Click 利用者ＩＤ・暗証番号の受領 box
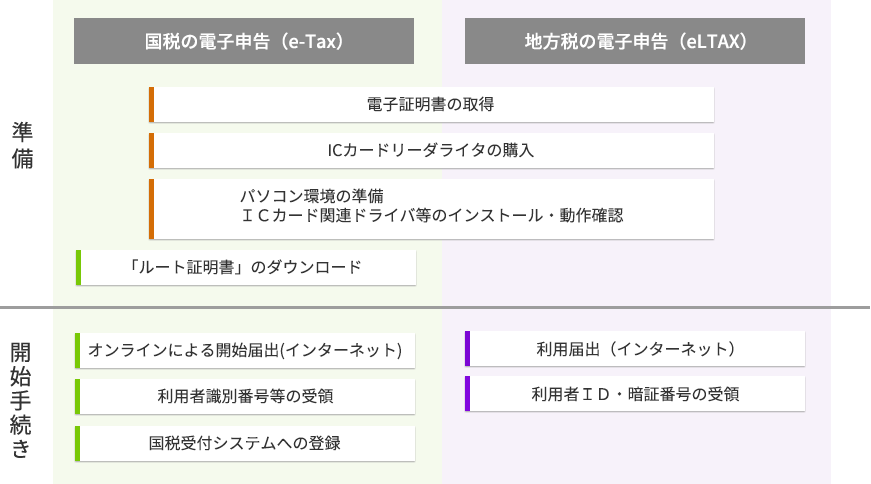The width and height of the screenshot is (871, 484). coord(635,394)
